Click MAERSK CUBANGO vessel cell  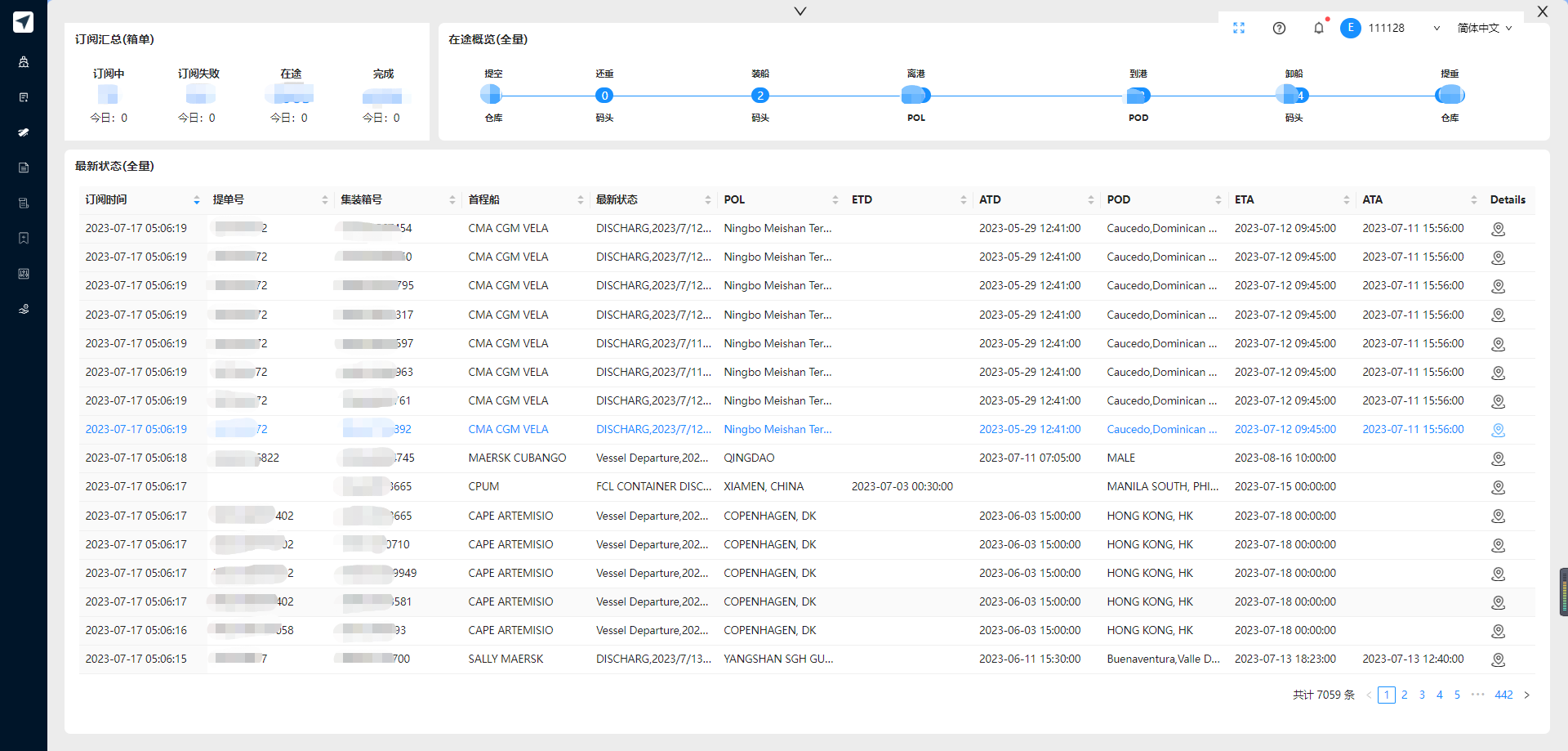(x=517, y=458)
